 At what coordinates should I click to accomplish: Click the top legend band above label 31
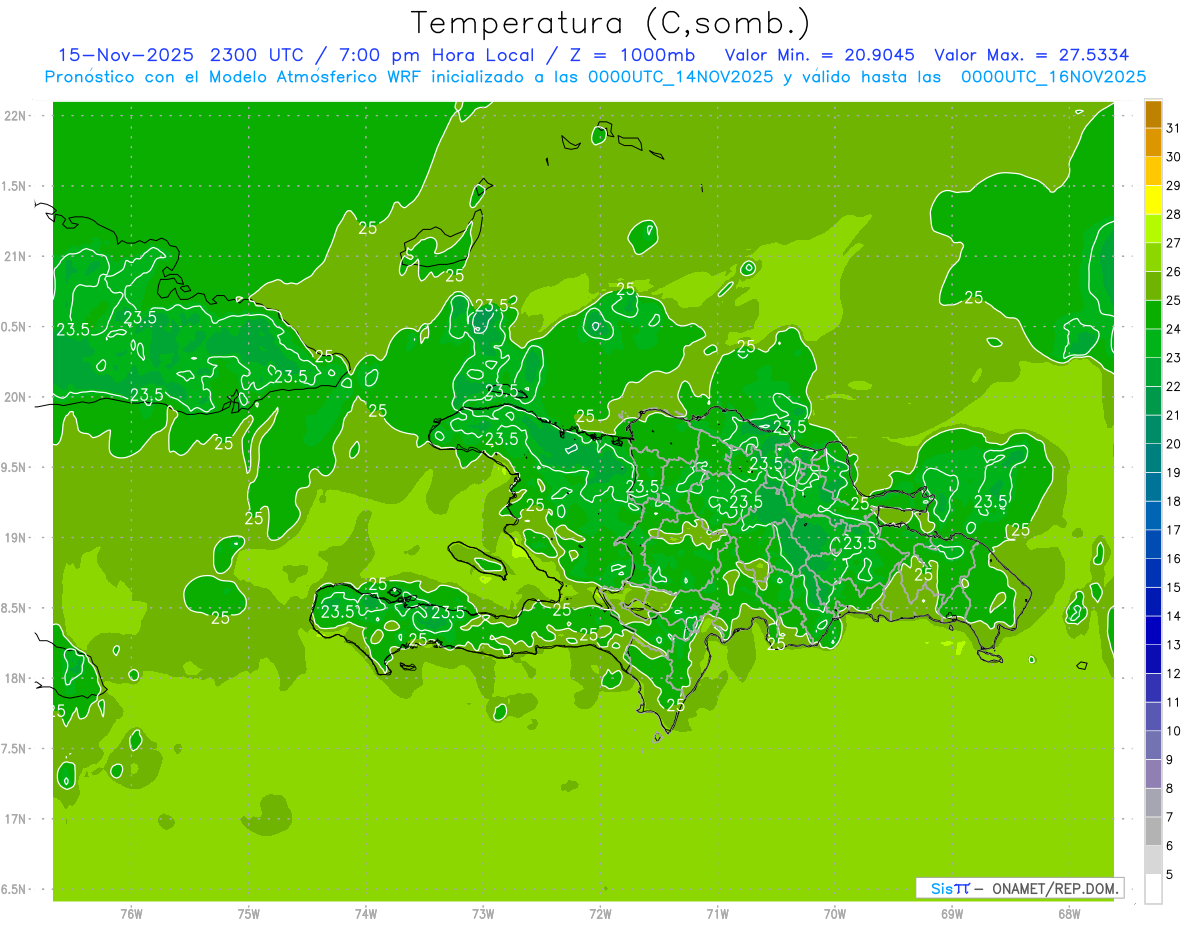[x=1153, y=115]
